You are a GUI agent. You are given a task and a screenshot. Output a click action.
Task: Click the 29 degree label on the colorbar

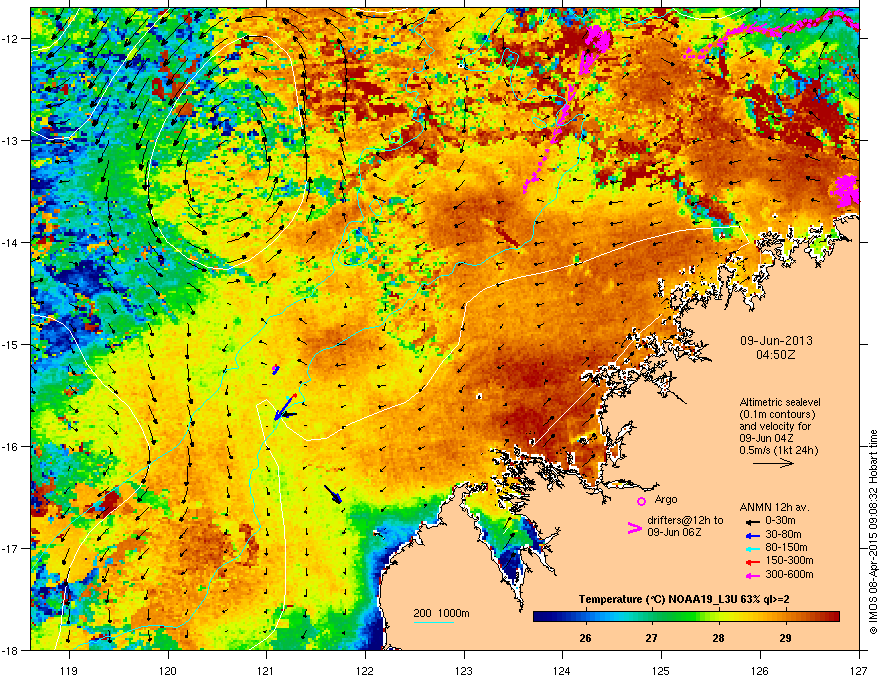785,638
